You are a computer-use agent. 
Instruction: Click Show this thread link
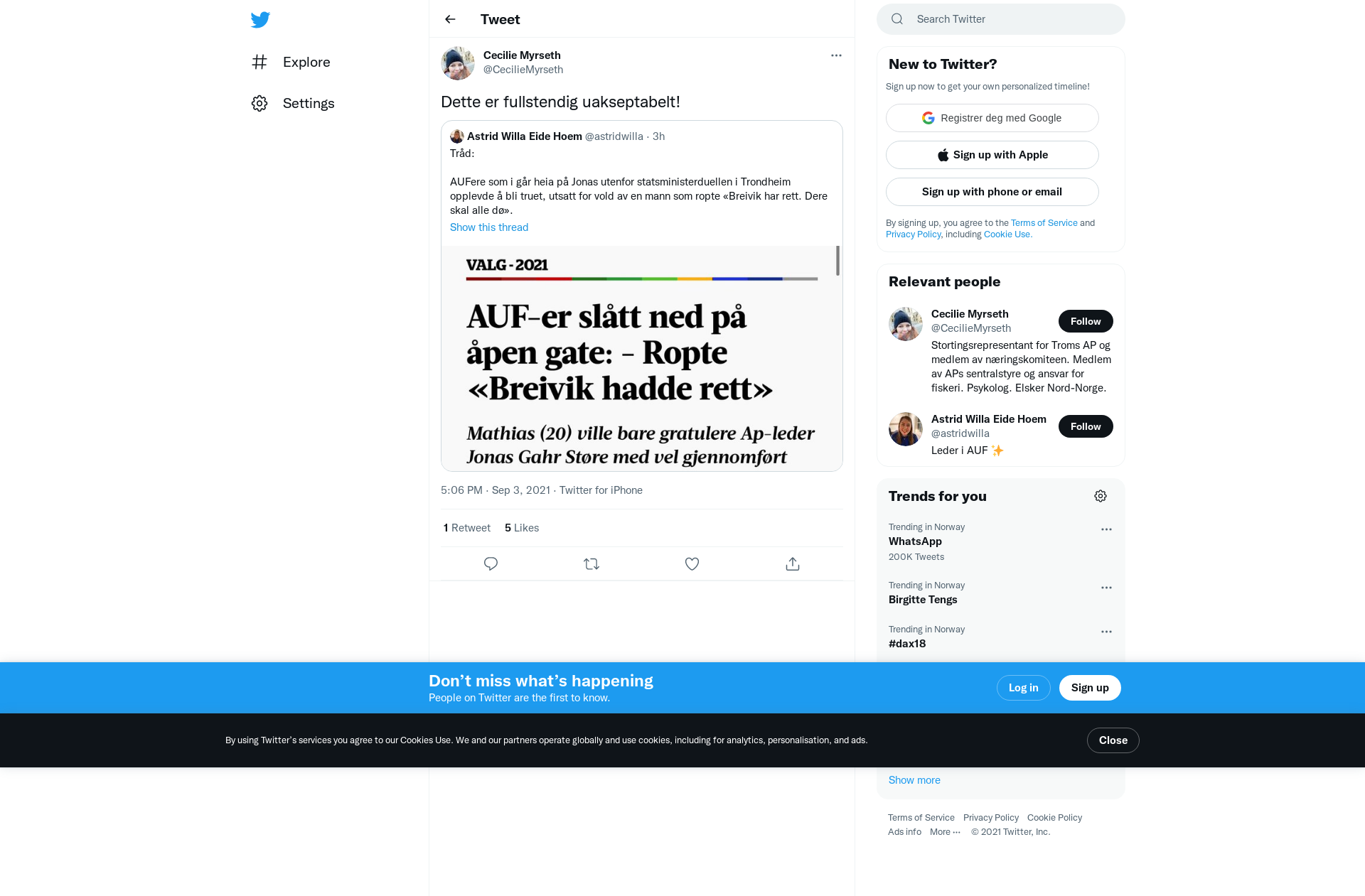(x=489, y=227)
